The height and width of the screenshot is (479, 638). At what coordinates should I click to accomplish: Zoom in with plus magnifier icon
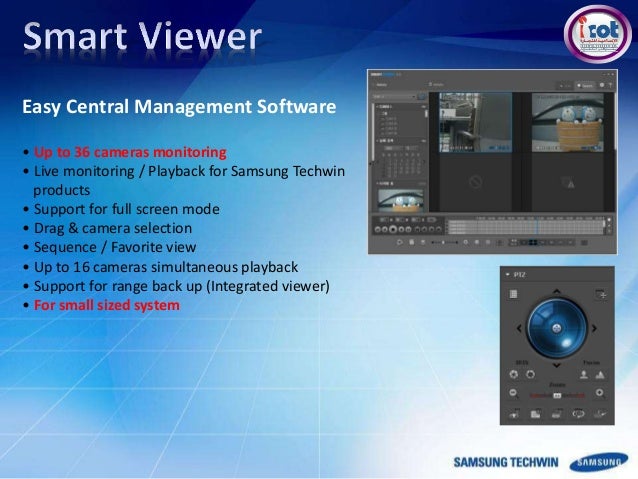[599, 393]
